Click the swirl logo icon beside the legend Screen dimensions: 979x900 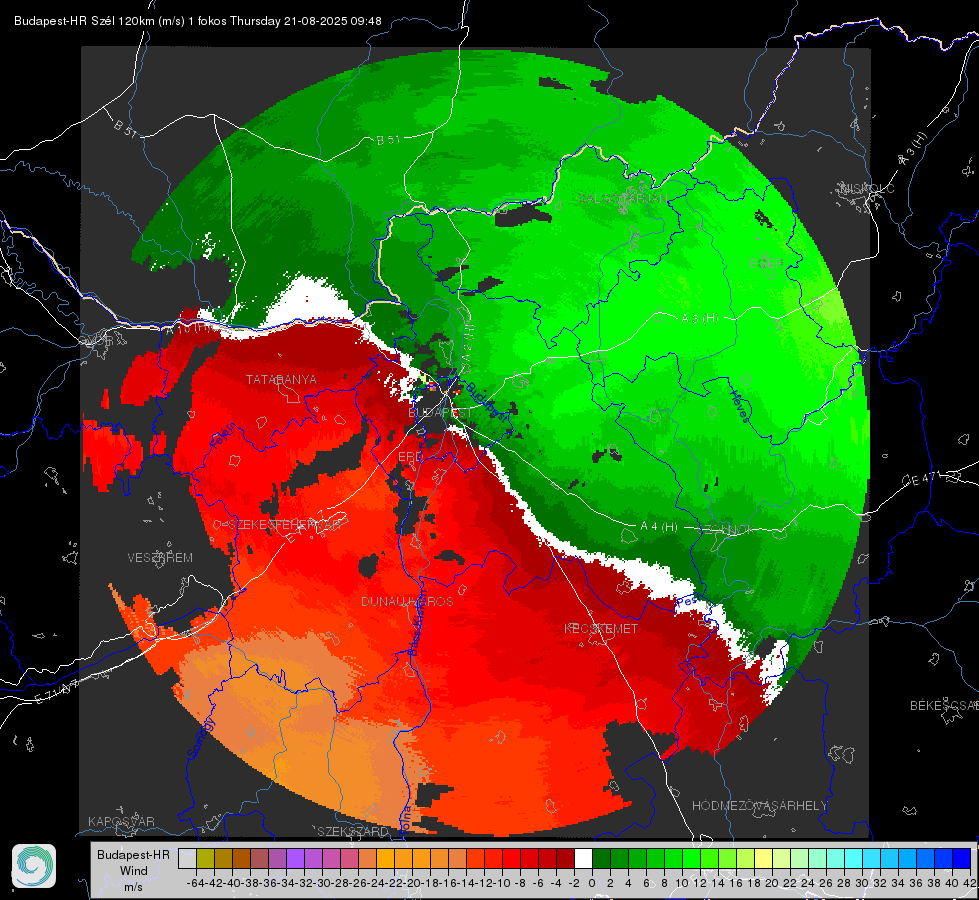click(34, 866)
